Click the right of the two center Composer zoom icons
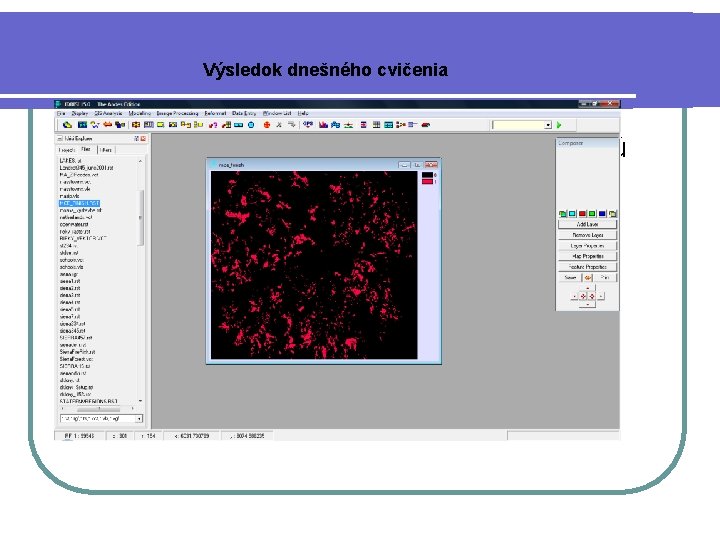 tap(592, 296)
